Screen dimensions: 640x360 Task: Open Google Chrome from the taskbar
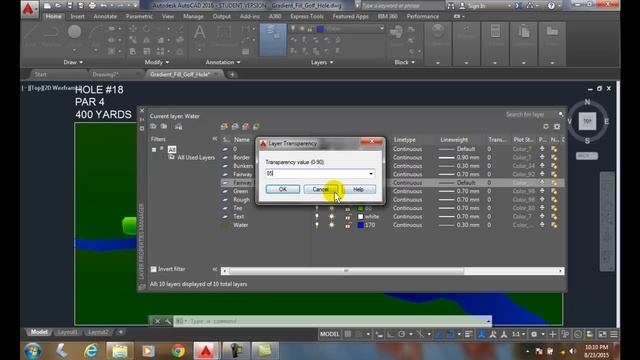(x=178, y=350)
